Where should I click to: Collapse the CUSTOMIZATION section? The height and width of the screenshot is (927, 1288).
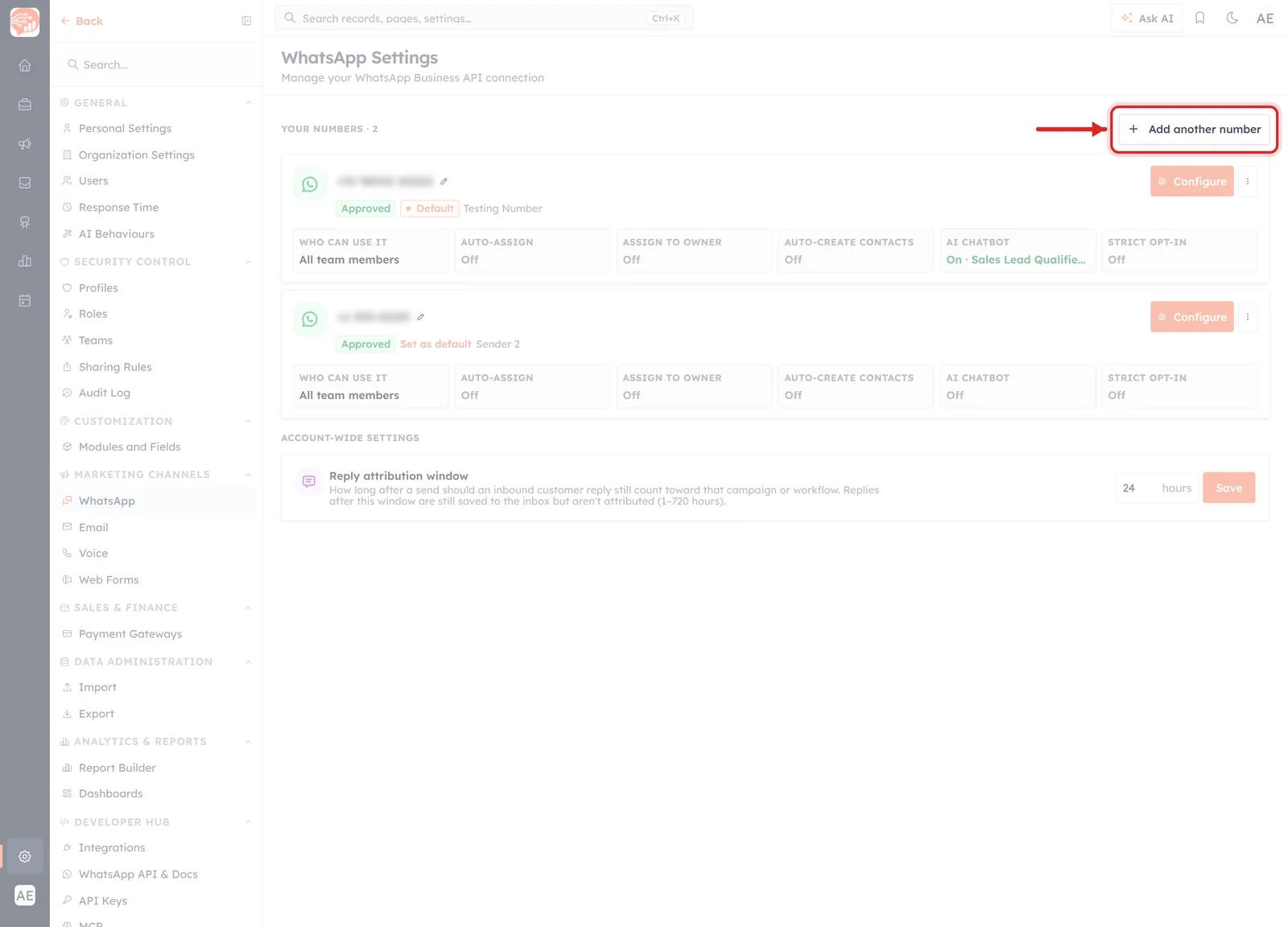248,421
